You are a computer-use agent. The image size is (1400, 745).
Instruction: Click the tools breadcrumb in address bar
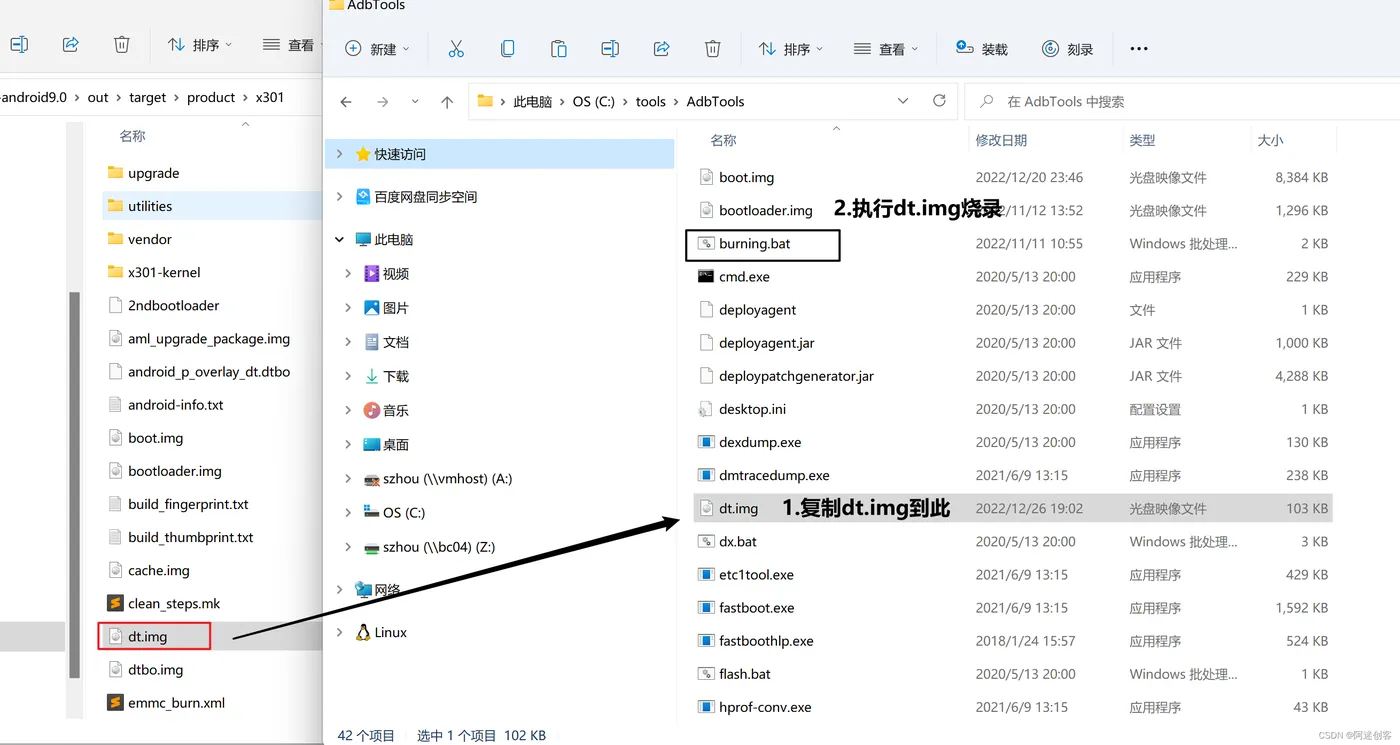(x=650, y=101)
